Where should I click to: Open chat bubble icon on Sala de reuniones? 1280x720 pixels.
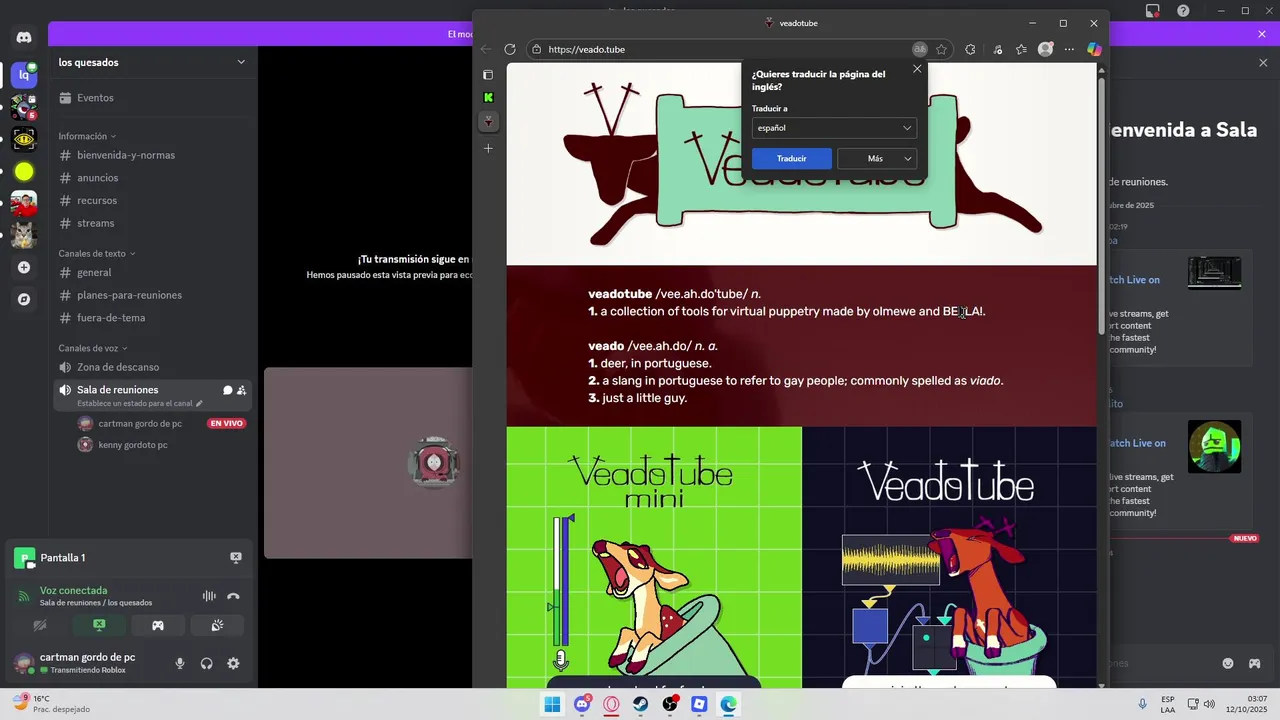coord(228,390)
